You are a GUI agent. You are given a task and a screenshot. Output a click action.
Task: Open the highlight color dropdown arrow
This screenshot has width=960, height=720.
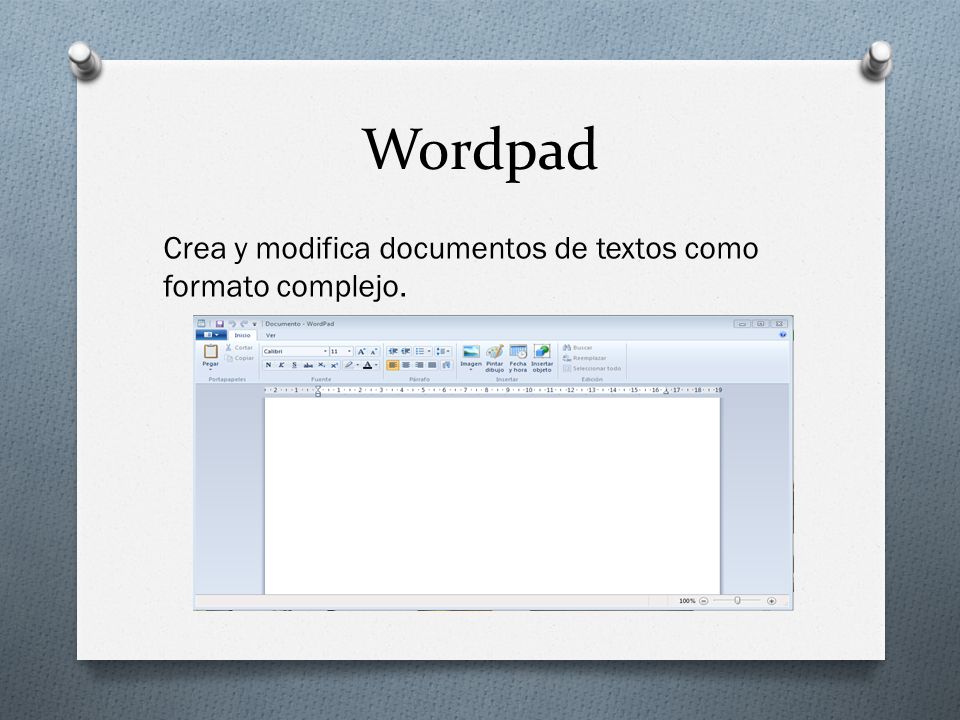click(x=358, y=365)
